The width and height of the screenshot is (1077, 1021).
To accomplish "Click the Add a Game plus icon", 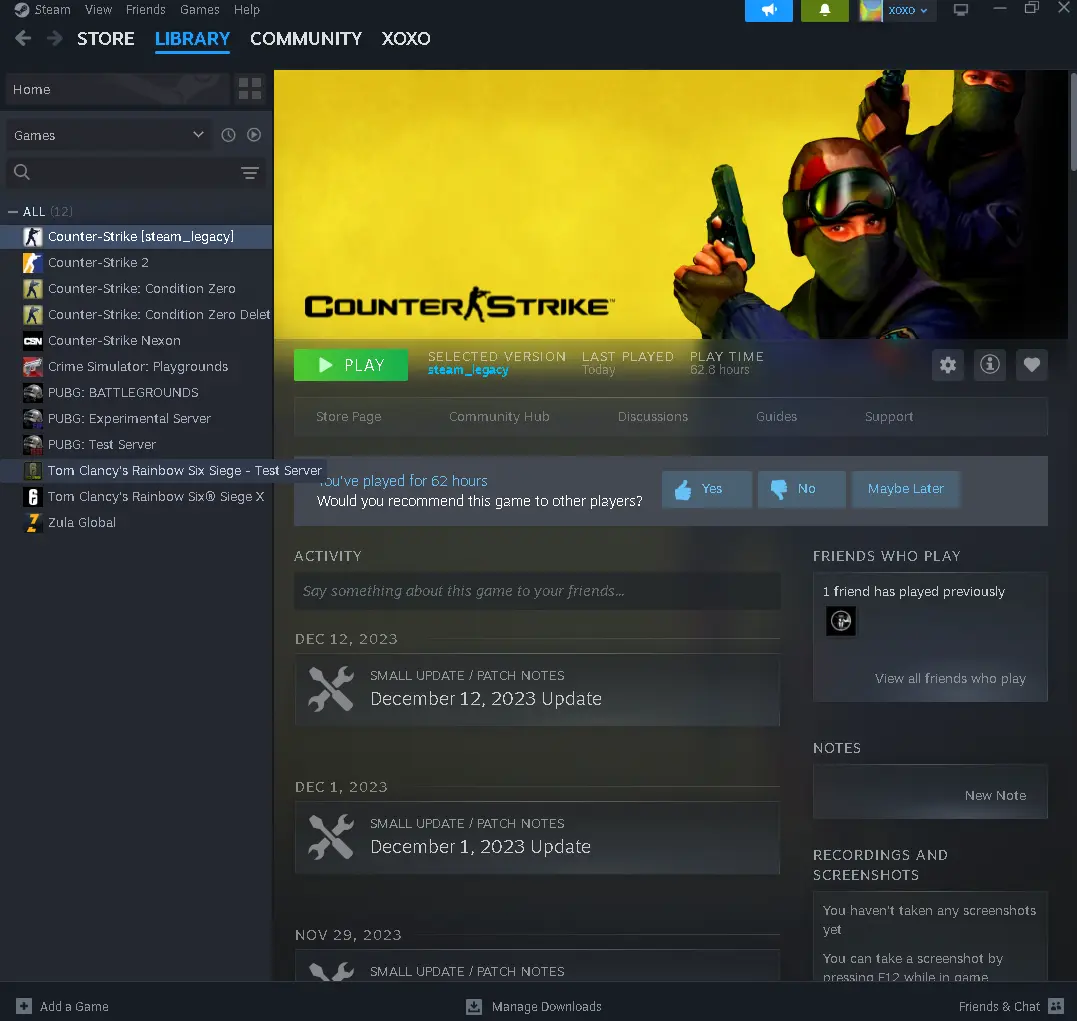I will [24, 1006].
